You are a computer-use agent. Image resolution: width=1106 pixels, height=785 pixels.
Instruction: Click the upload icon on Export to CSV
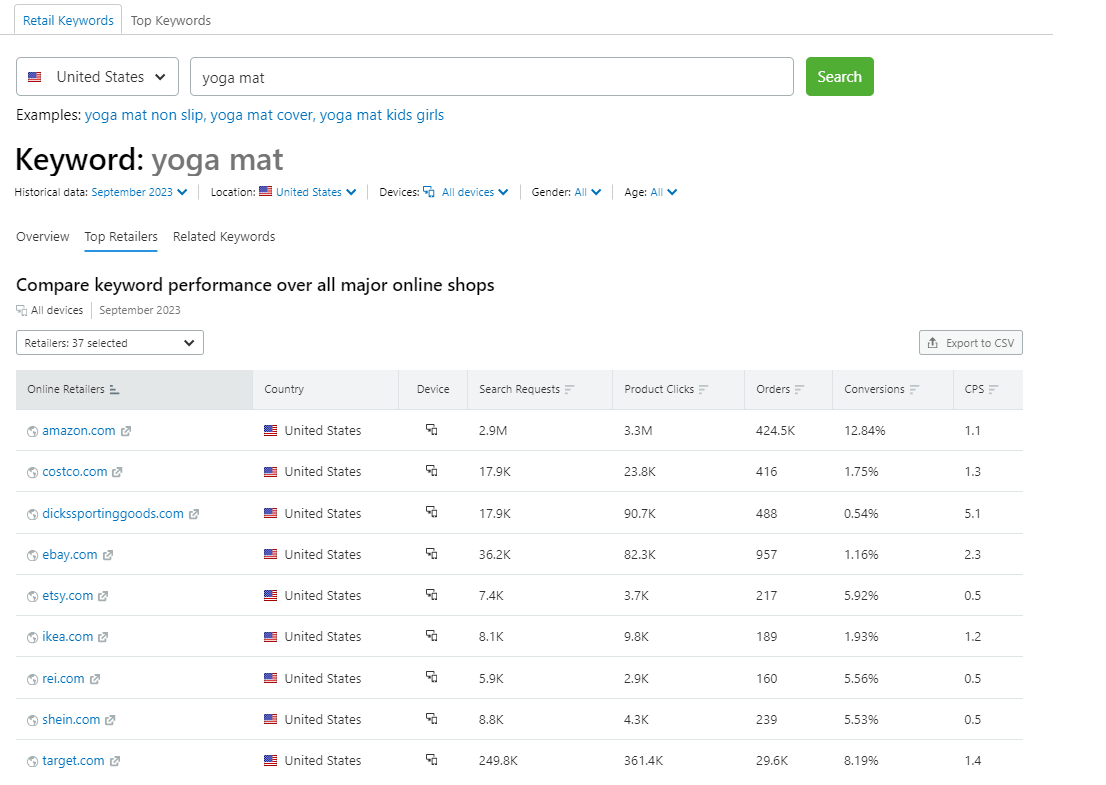(932, 343)
